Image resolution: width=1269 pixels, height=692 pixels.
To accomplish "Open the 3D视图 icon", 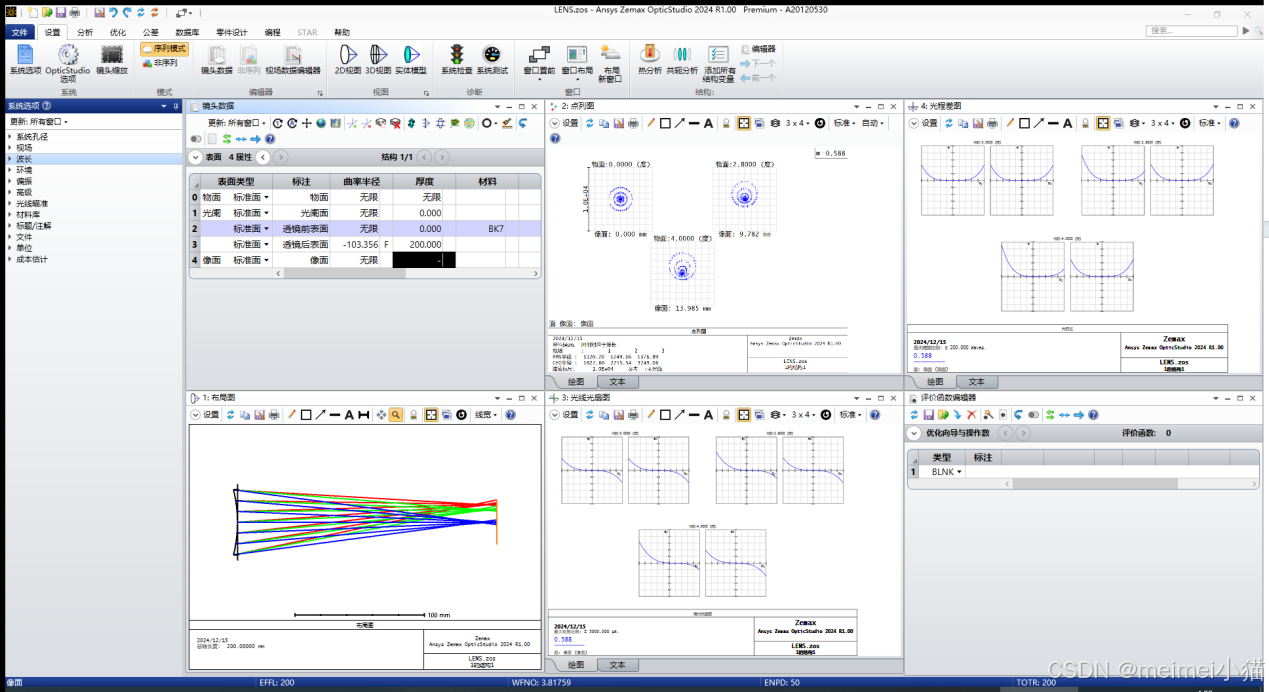I will tap(378, 60).
